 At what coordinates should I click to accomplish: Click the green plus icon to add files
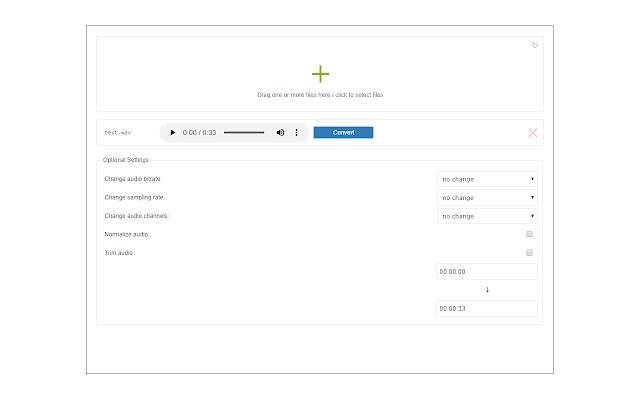[x=320, y=74]
